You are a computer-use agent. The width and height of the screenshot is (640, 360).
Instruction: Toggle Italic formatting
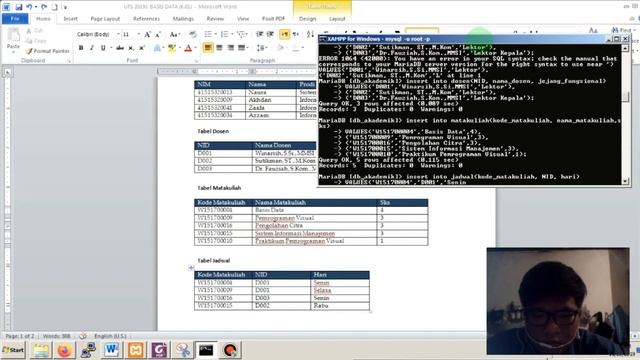point(92,48)
